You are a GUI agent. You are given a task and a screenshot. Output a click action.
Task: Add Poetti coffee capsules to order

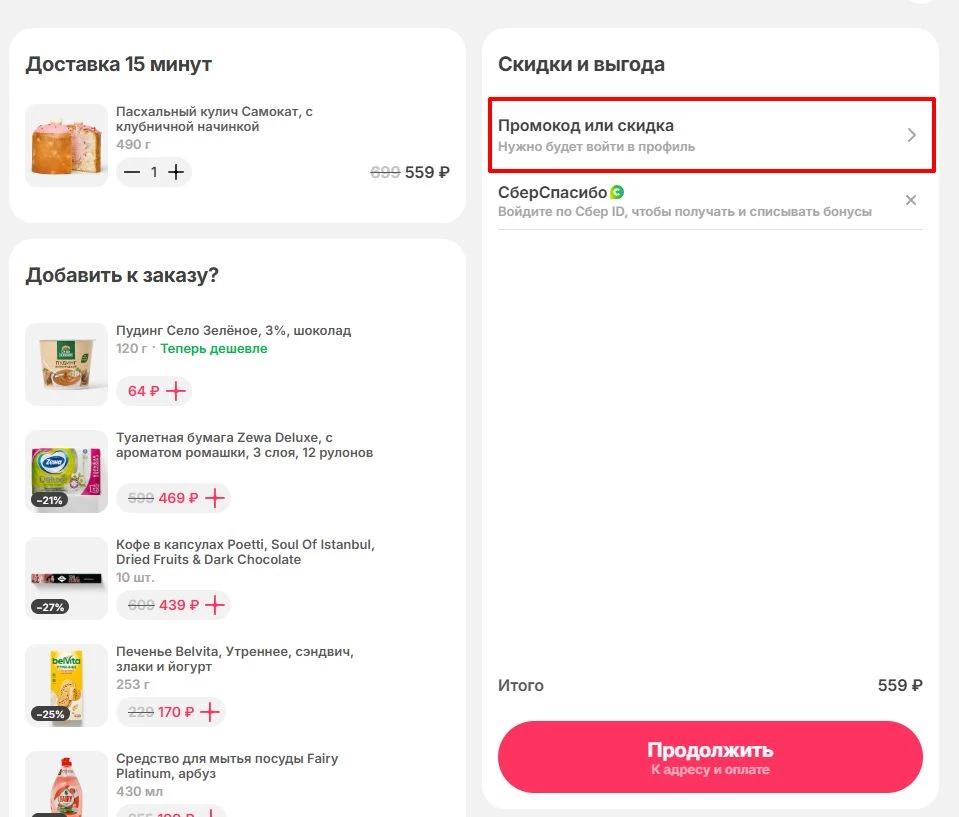215,605
